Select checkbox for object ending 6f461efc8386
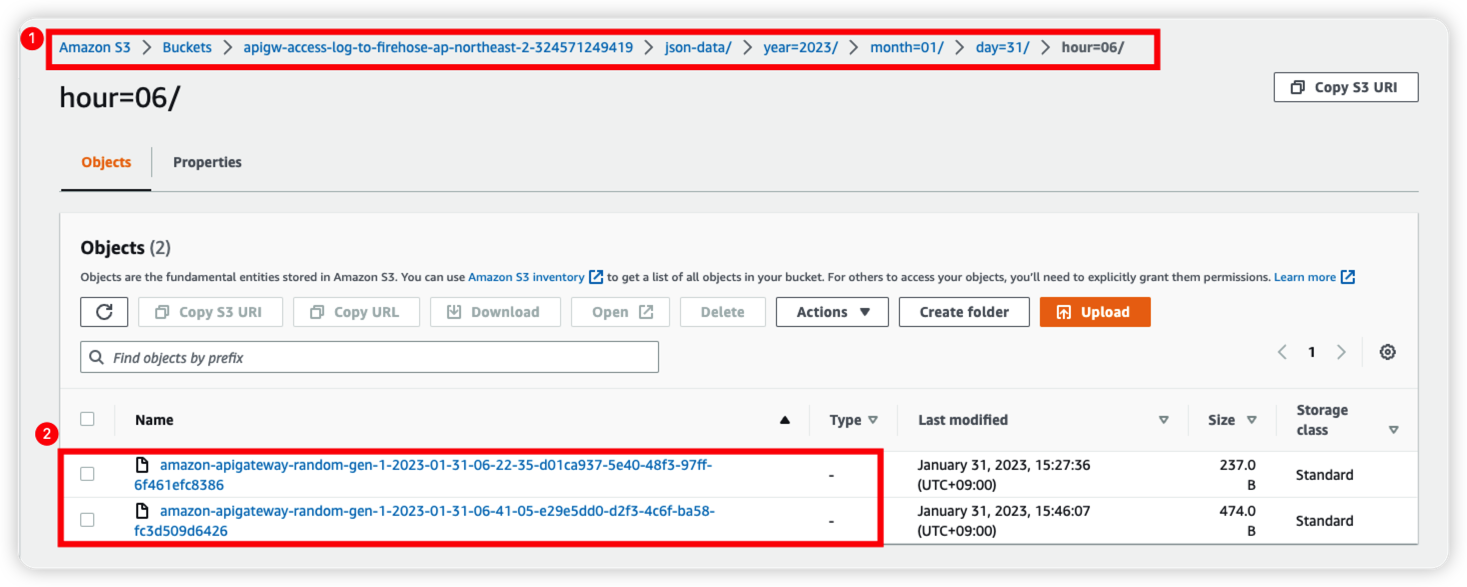The height and width of the screenshot is (587, 1467). (87, 474)
